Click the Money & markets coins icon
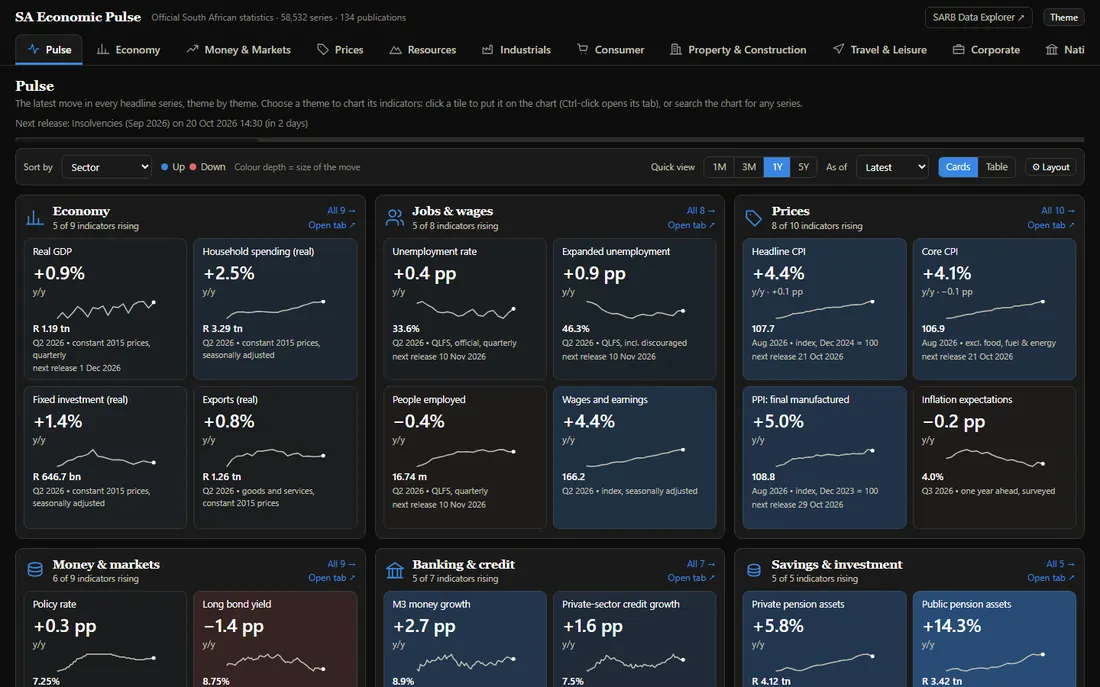Image resolution: width=1100 pixels, height=687 pixels. (35, 570)
